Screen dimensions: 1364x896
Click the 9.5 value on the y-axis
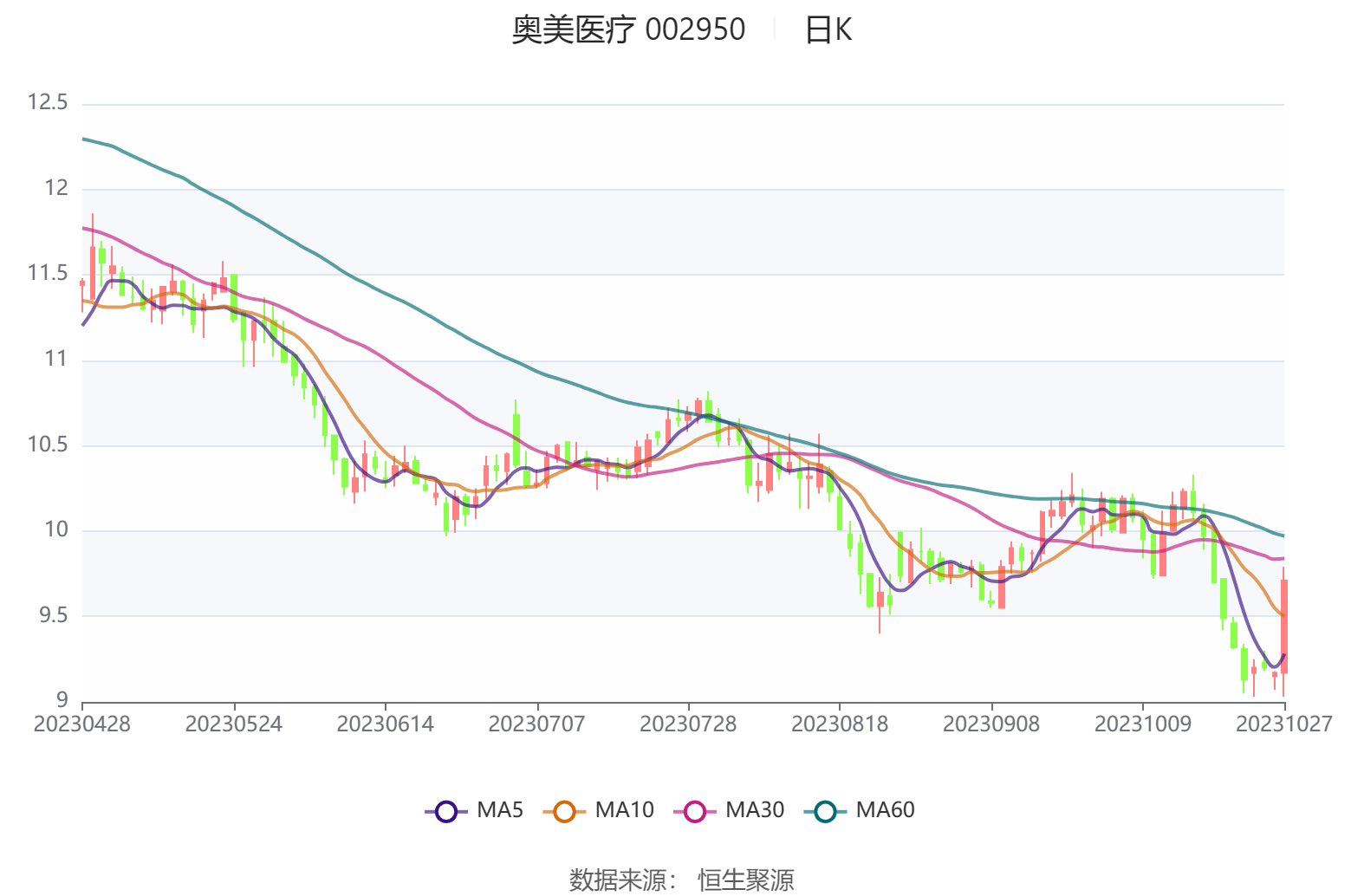(x=52, y=615)
